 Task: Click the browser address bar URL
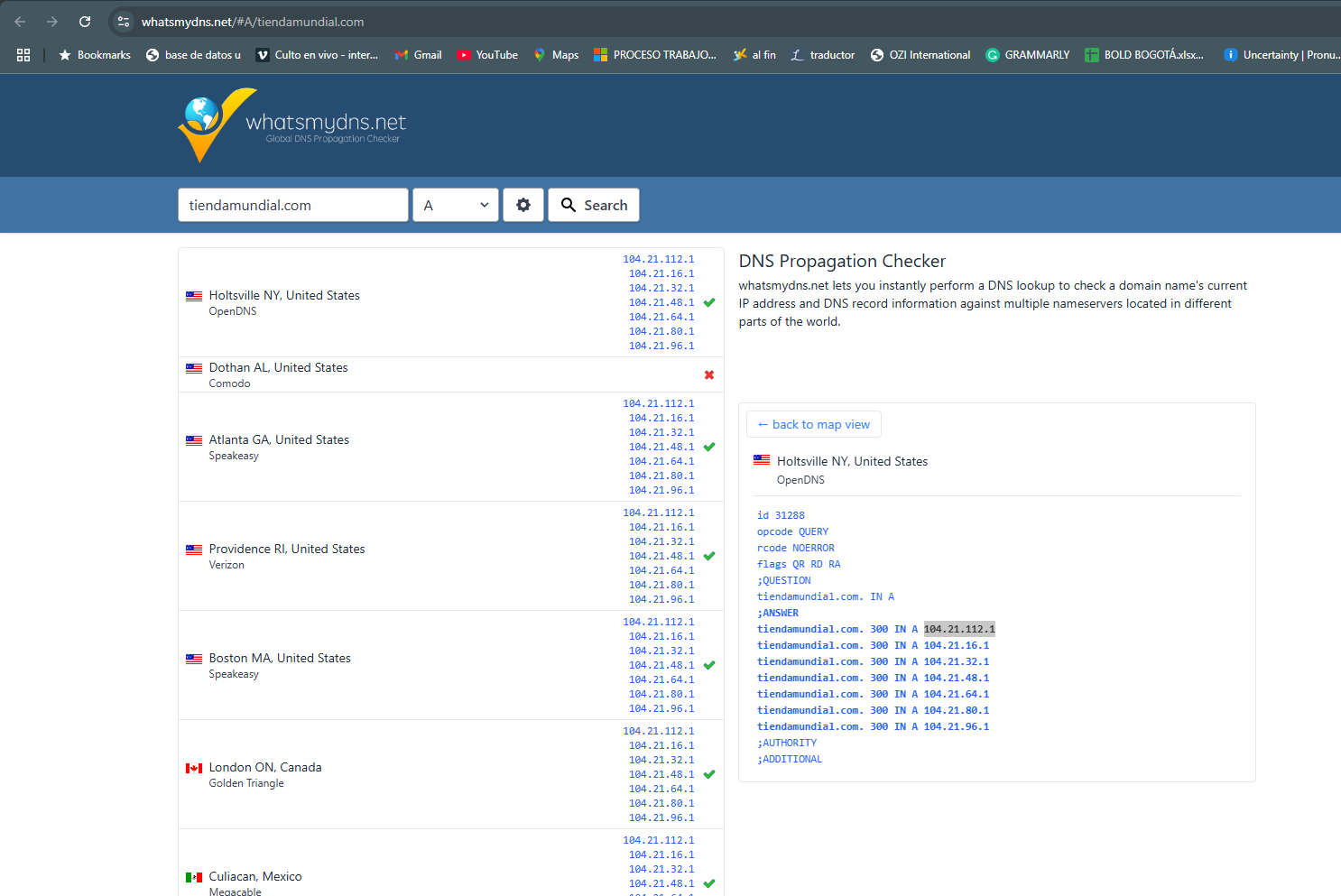pos(253,22)
